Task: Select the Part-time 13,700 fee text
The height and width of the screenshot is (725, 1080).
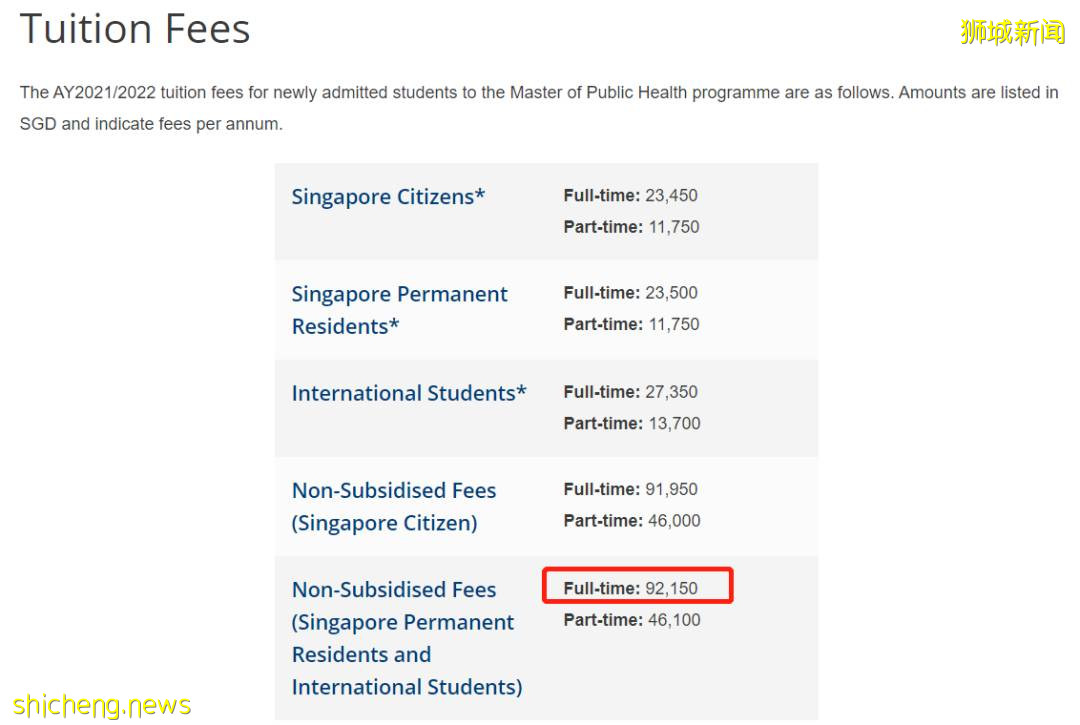Action: click(631, 423)
